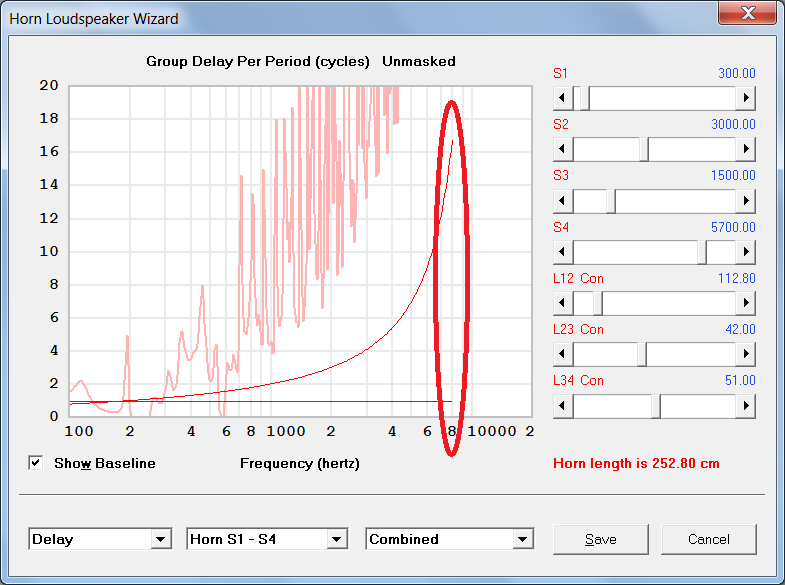Click the L34 value 51.00
The height and width of the screenshot is (585, 785).
point(740,380)
